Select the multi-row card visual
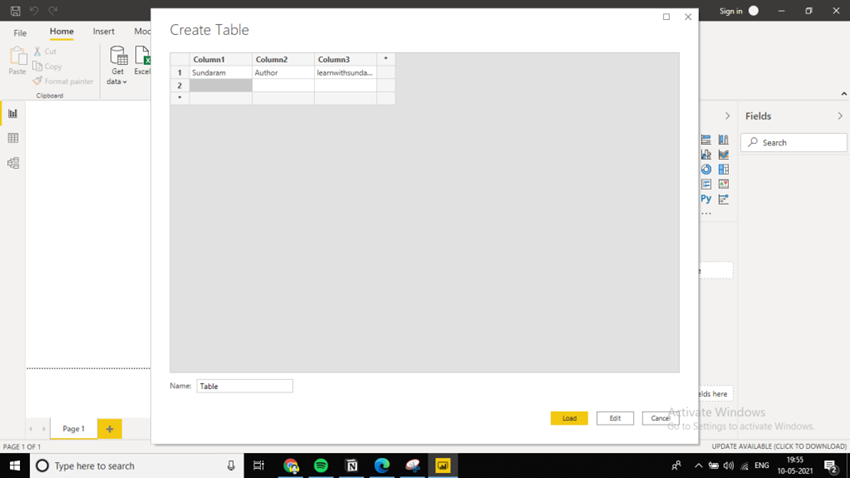Image resolution: width=850 pixels, height=478 pixels. coord(706,184)
